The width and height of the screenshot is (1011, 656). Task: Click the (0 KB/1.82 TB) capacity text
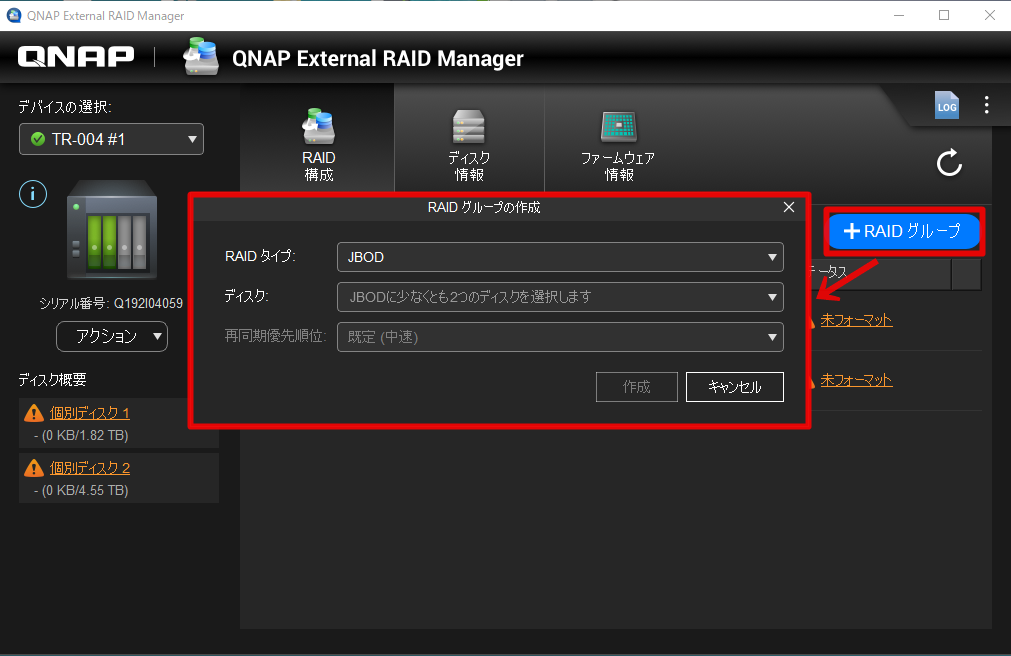(x=84, y=435)
